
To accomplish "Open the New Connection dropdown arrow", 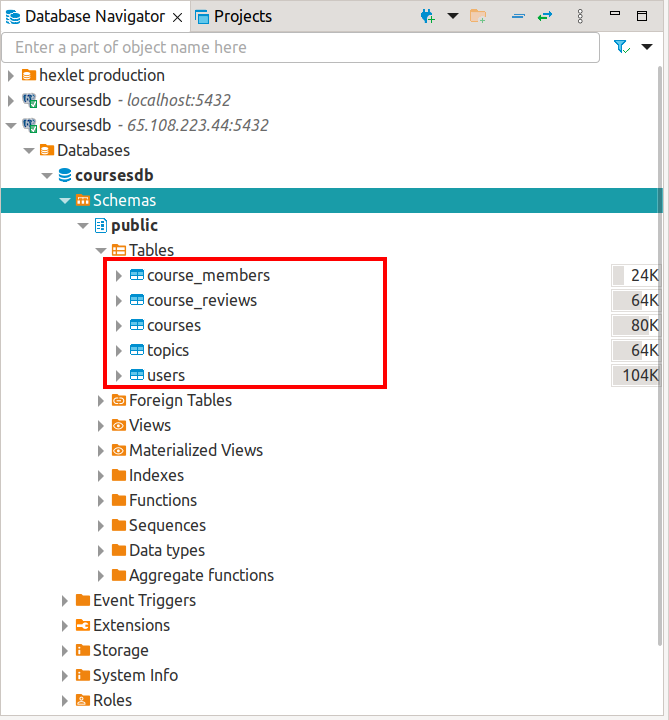I will tap(452, 16).
